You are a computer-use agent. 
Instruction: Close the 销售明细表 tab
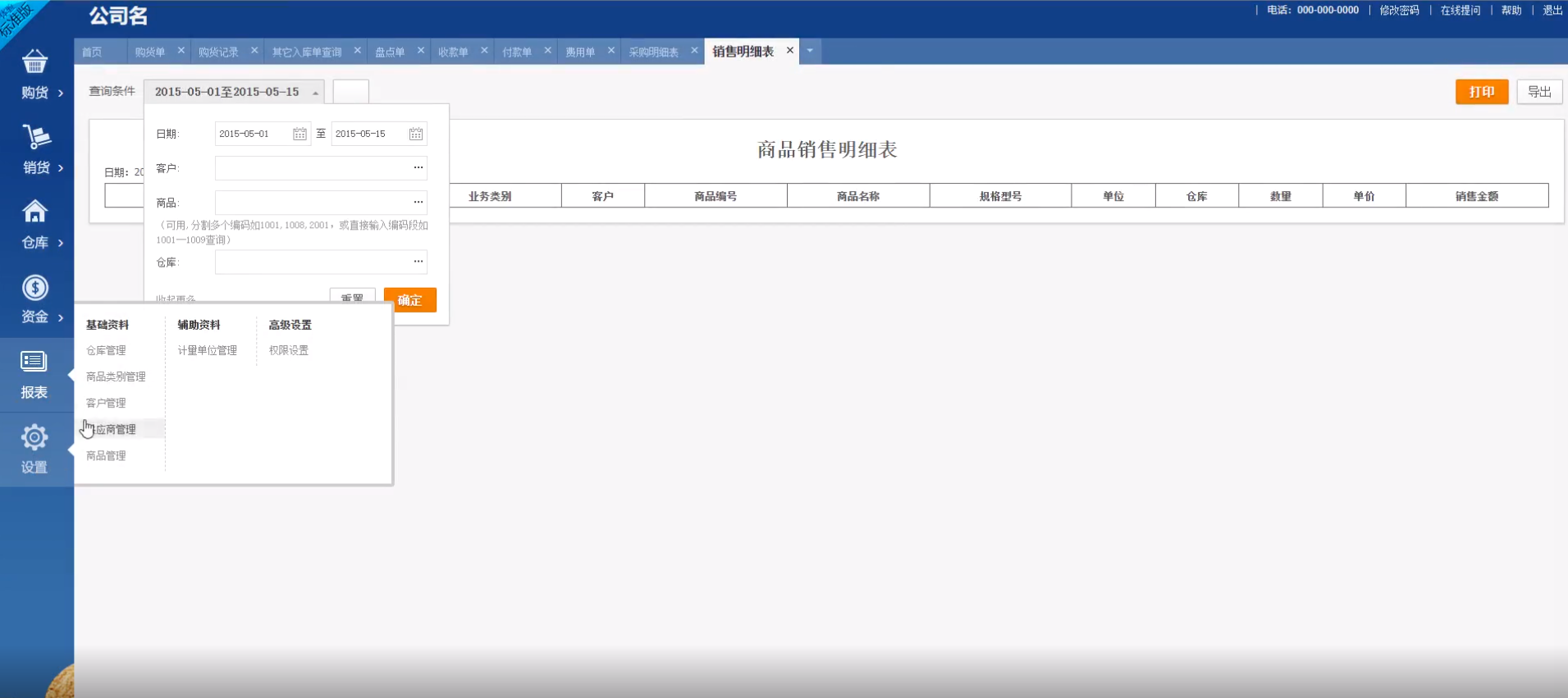pos(790,51)
